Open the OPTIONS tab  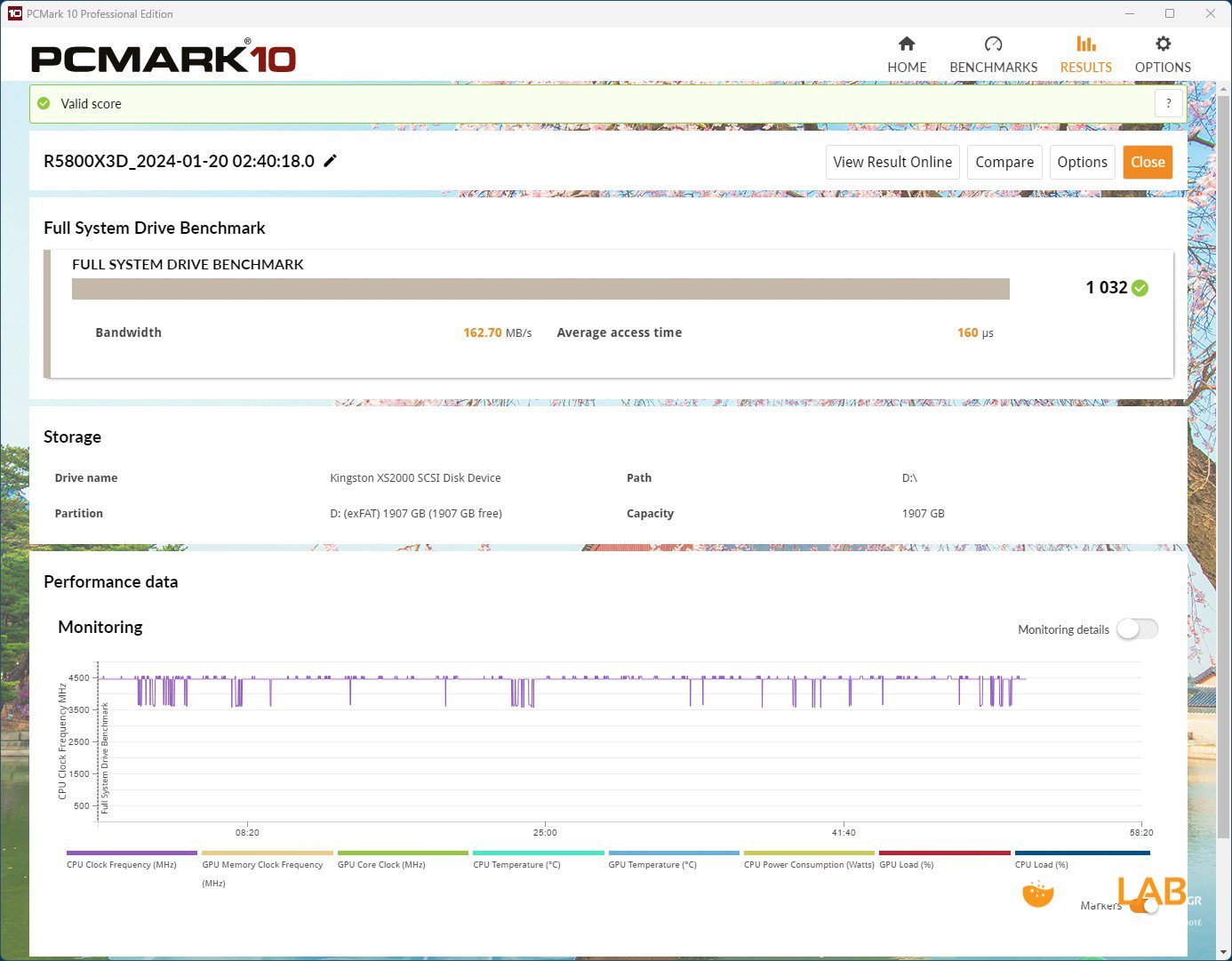1163,54
